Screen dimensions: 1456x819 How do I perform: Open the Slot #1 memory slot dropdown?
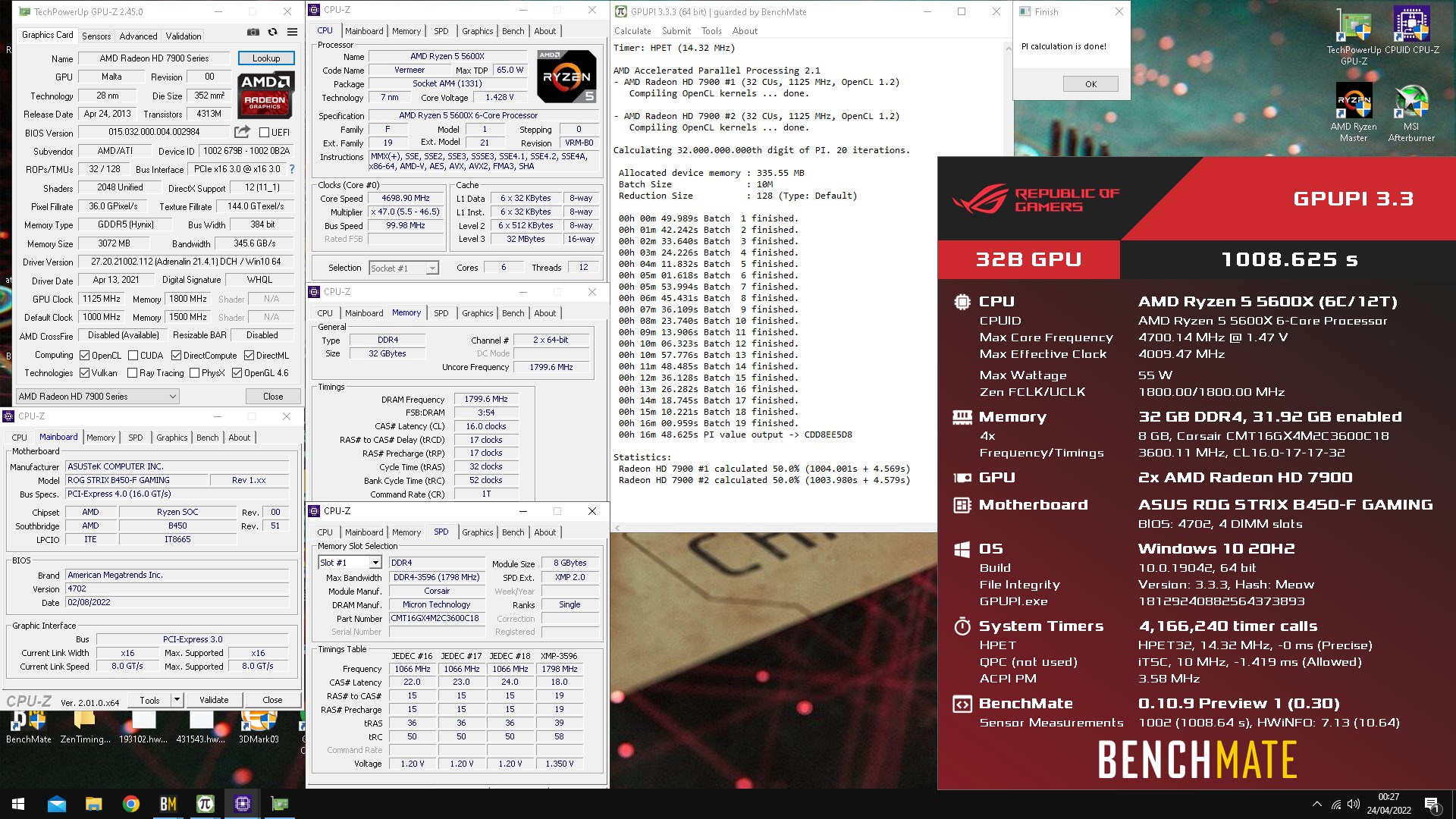point(350,562)
